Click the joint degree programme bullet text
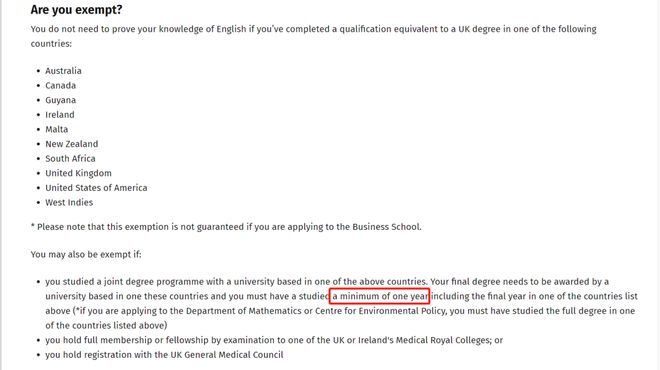Screen dimensions: 660x370 pyautogui.click(x=341, y=303)
